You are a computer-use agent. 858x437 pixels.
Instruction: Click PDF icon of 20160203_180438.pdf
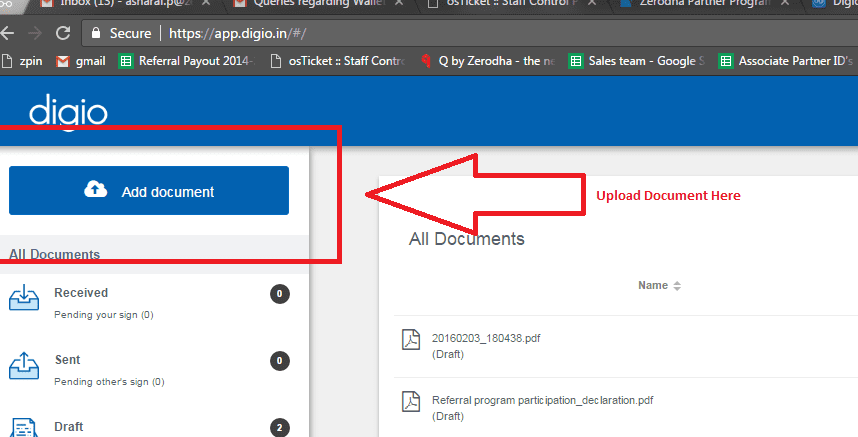[411, 340]
